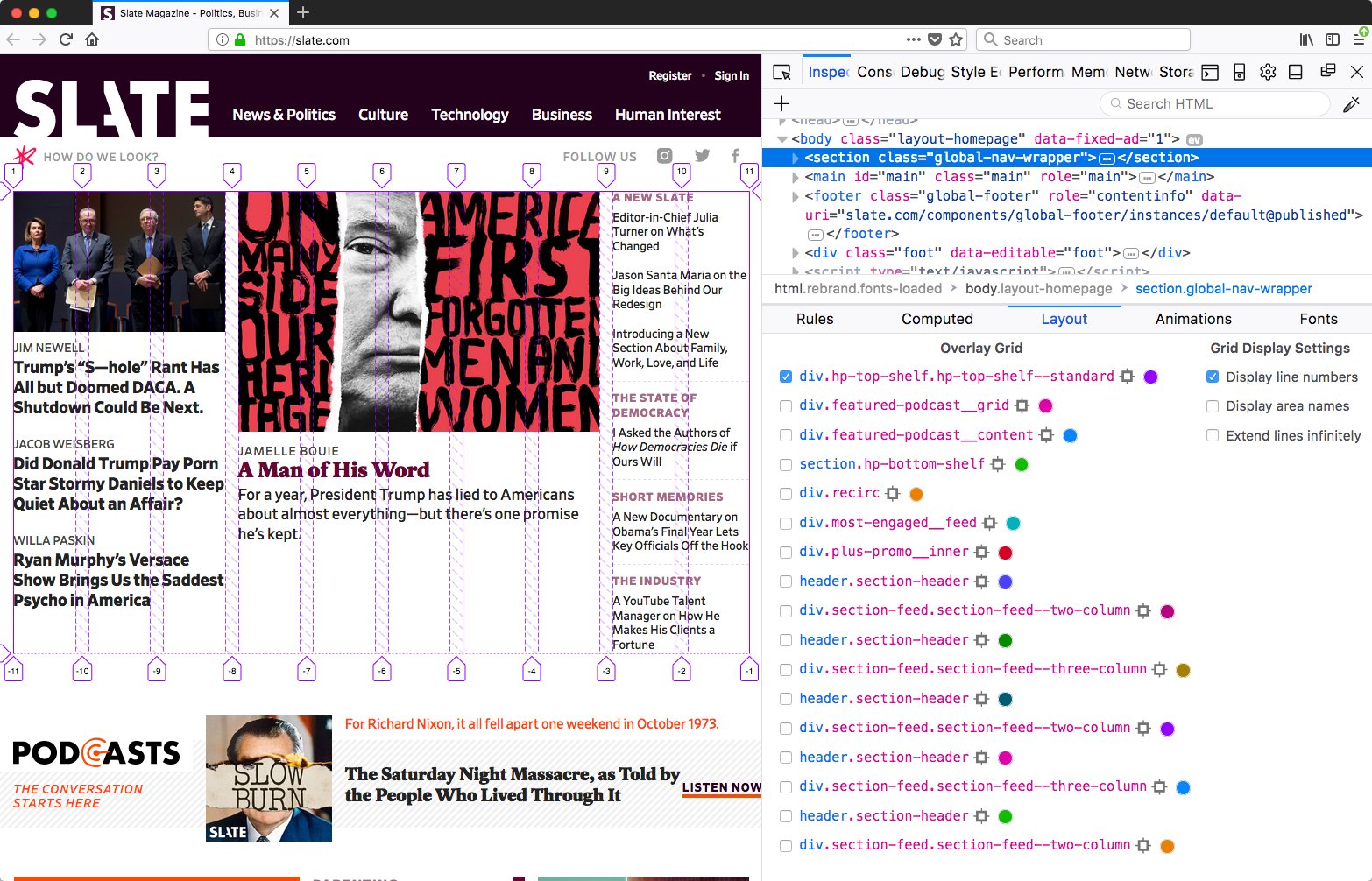This screenshot has width=1372, height=881.
Task: Dock DevTools to bottom icon
Action: (x=1296, y=72)
